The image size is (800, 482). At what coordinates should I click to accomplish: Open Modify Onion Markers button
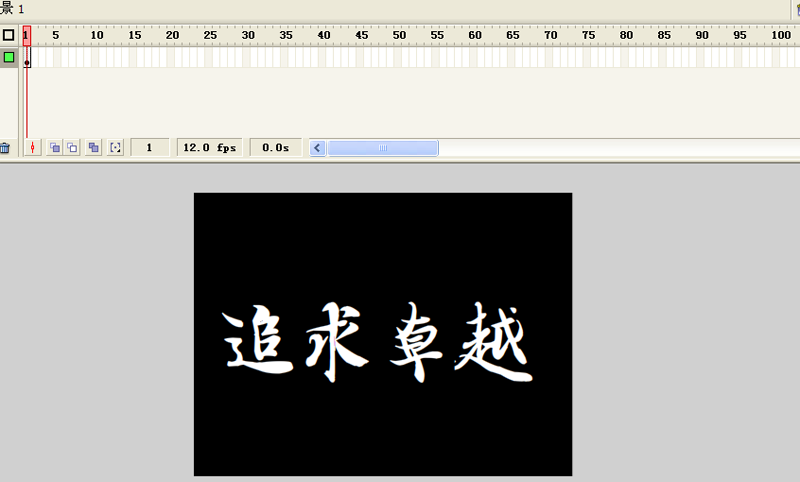click(115, 148)
